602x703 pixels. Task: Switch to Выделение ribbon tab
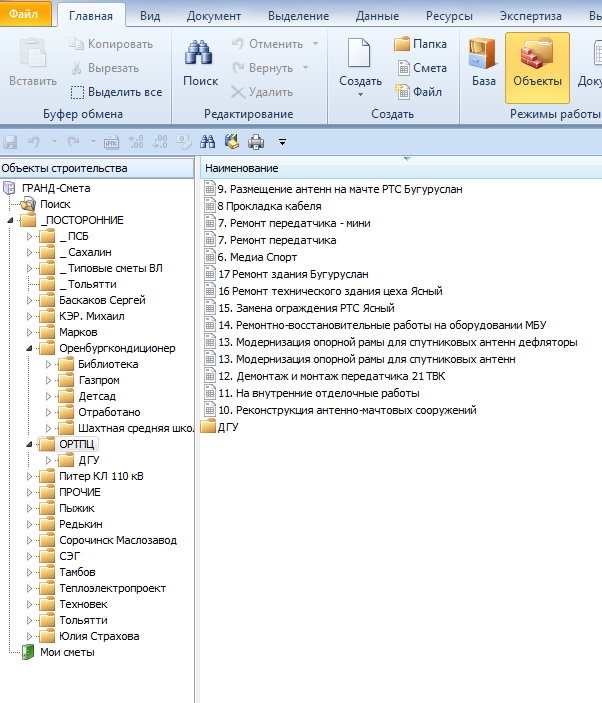pos(299,16)
